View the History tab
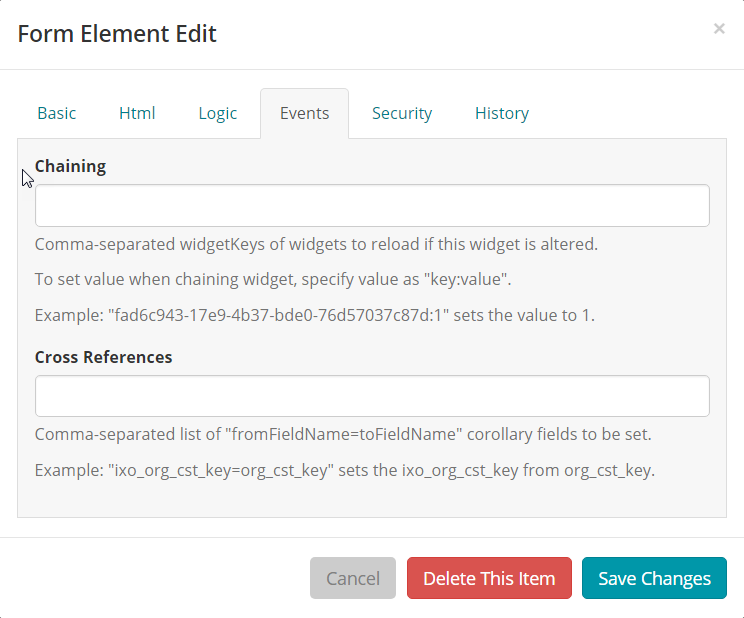This screenshot has width=744, height=618. (502, 113)
